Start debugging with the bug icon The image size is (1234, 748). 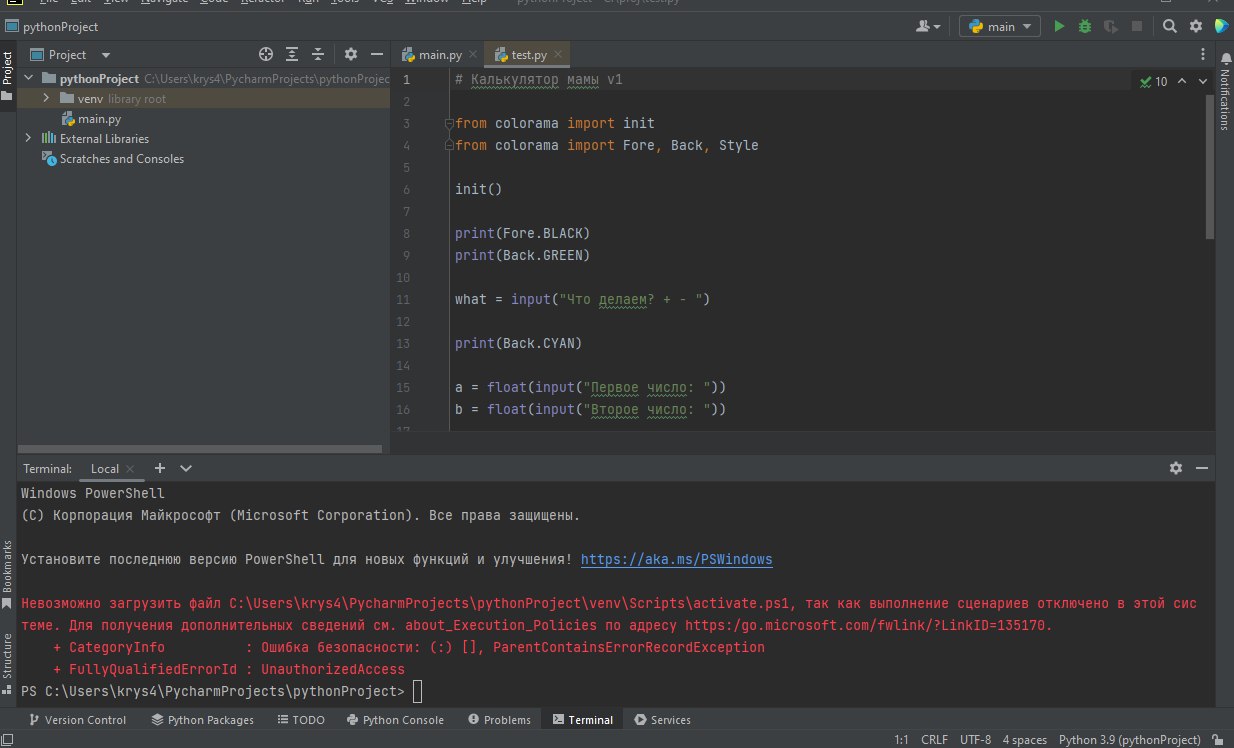point(1085,27)
